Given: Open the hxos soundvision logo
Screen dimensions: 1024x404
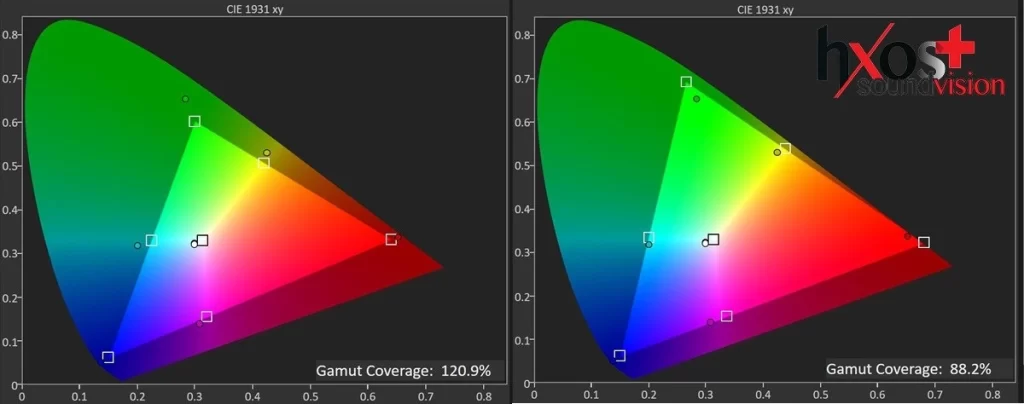Looking at the screenshot, I should (909, 64).
